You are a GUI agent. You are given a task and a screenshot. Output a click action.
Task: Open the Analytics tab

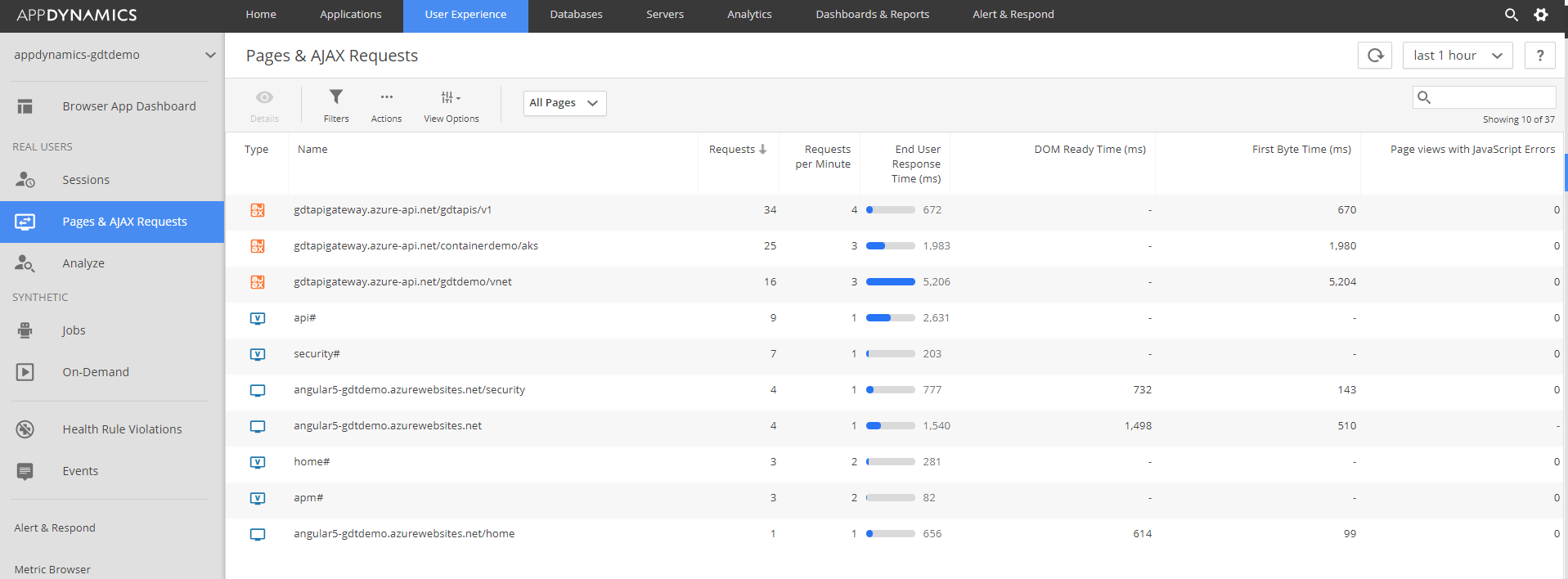pyautogui.click(x=749, y=15)
